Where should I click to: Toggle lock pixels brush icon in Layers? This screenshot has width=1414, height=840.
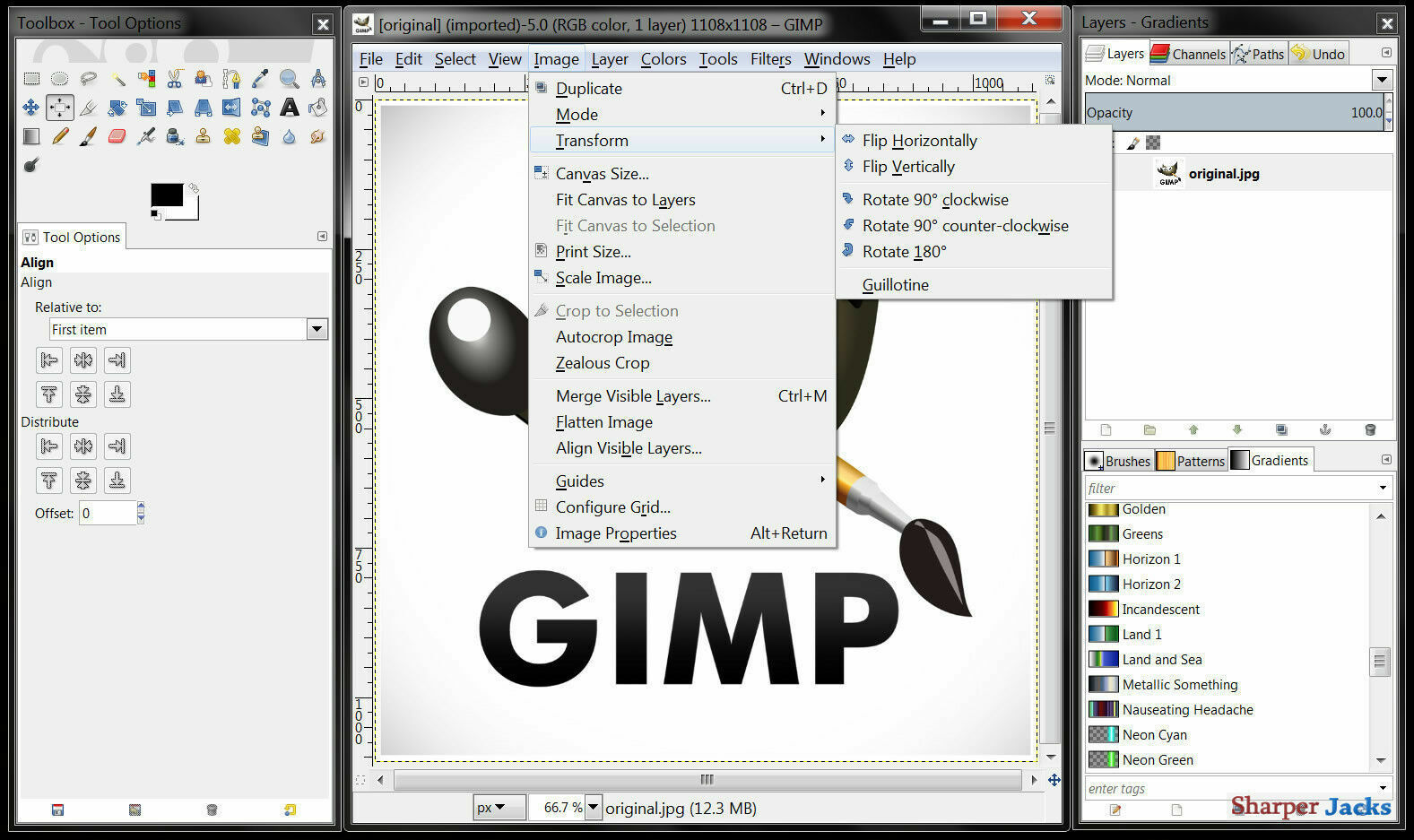tap(1132, 143)
